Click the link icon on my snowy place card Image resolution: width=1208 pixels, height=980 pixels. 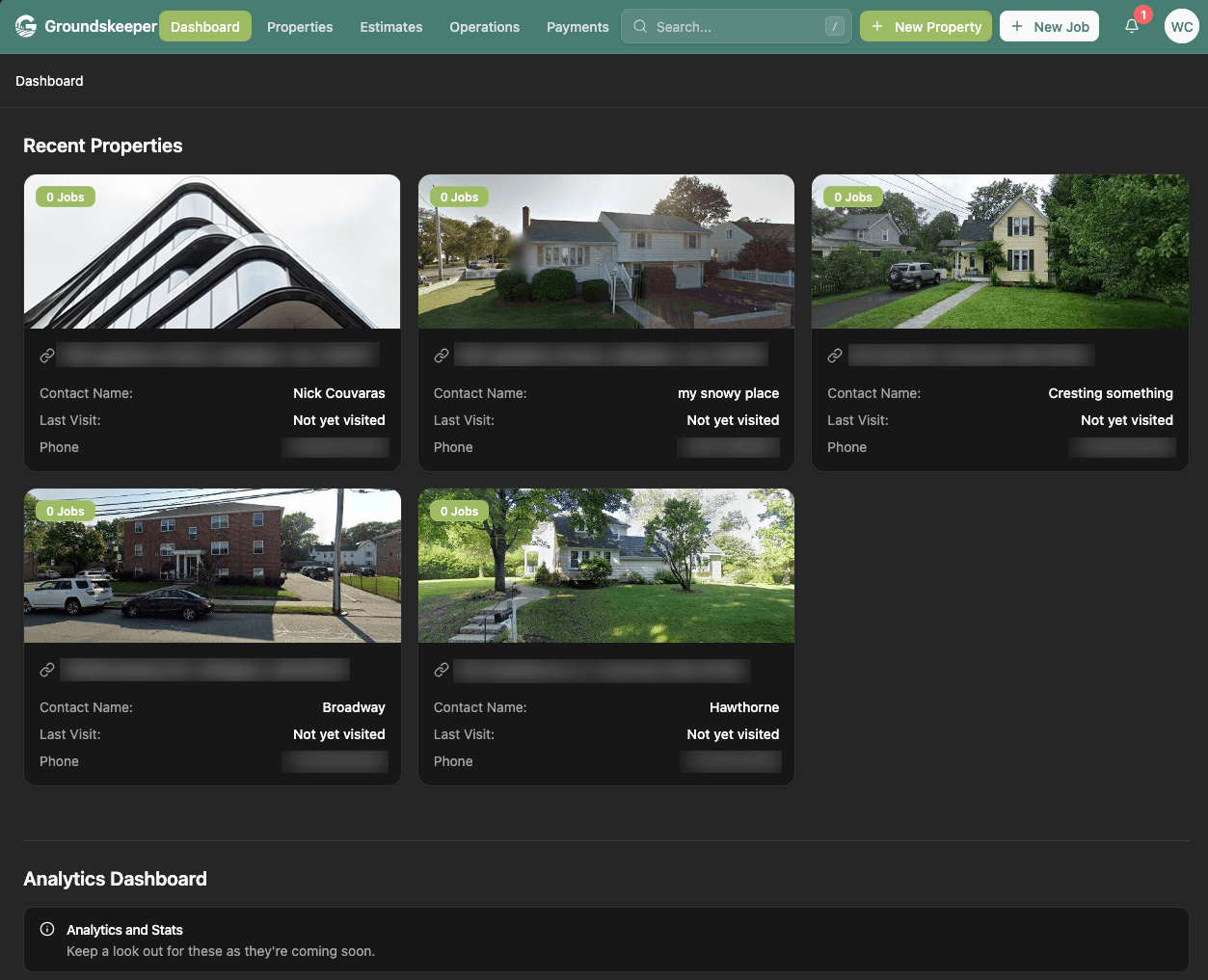click(x=441, y=354)
